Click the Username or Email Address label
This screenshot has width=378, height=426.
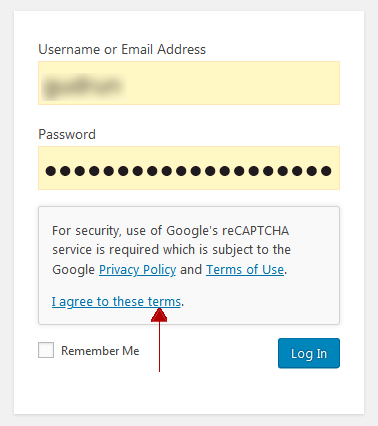122,49
